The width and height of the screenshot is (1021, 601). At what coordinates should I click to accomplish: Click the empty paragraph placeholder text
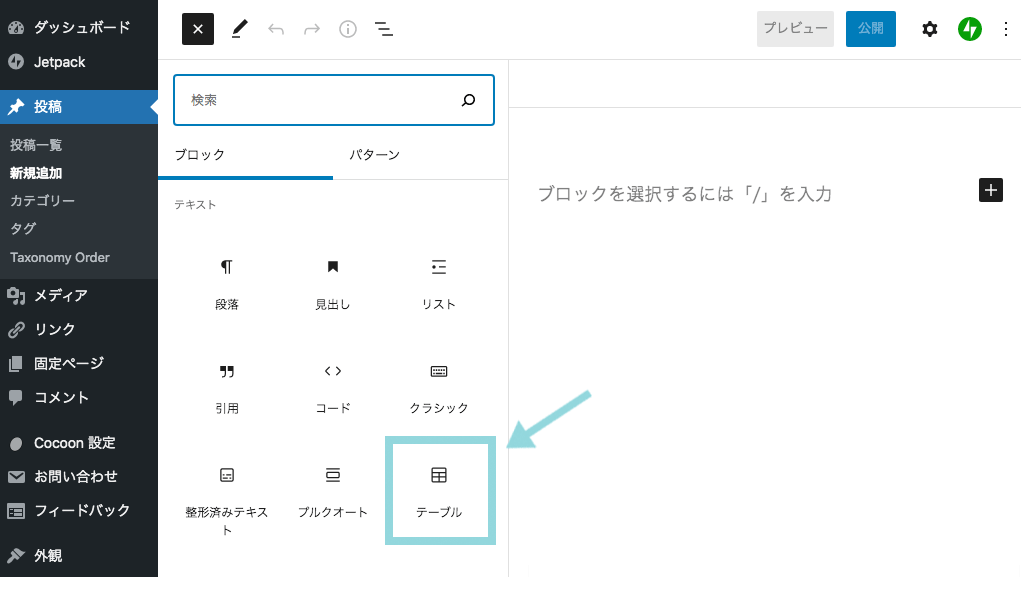pyautogui.click(x=684, y=194)
